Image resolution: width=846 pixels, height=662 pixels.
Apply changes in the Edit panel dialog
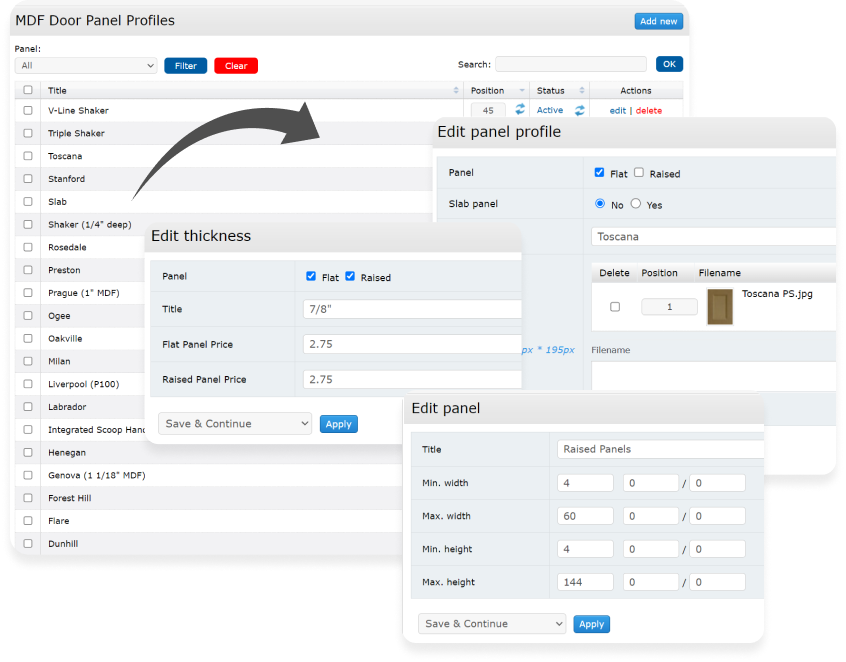point(592,624)
